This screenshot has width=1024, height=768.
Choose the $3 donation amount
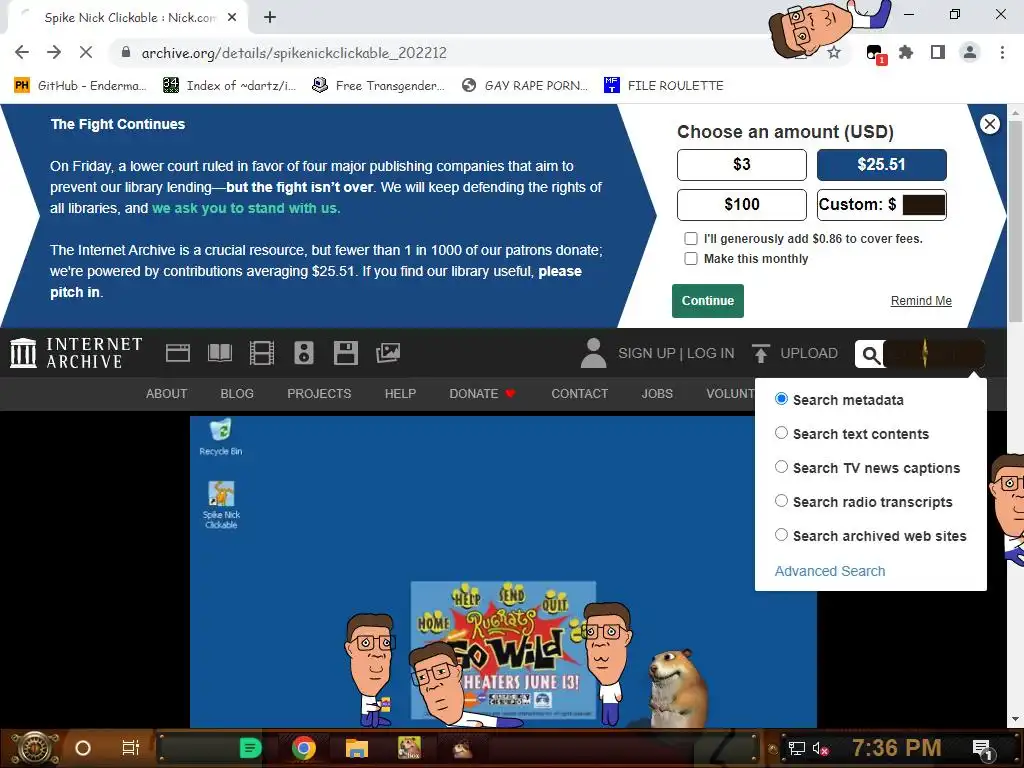tap(742, 165)
